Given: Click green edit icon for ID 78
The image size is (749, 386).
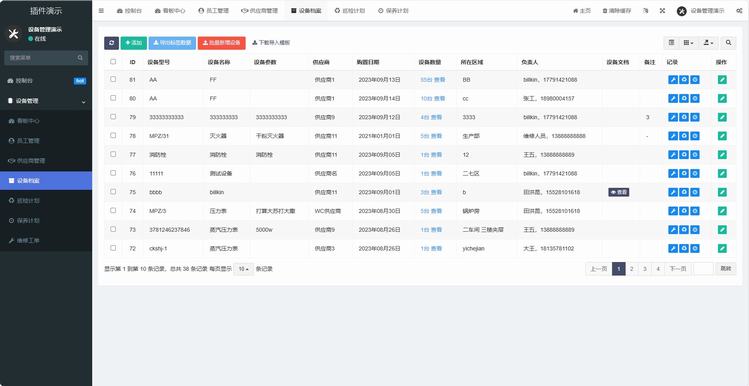Looking at the screenshot, I should pyautogui.click(x=722, y=136).
